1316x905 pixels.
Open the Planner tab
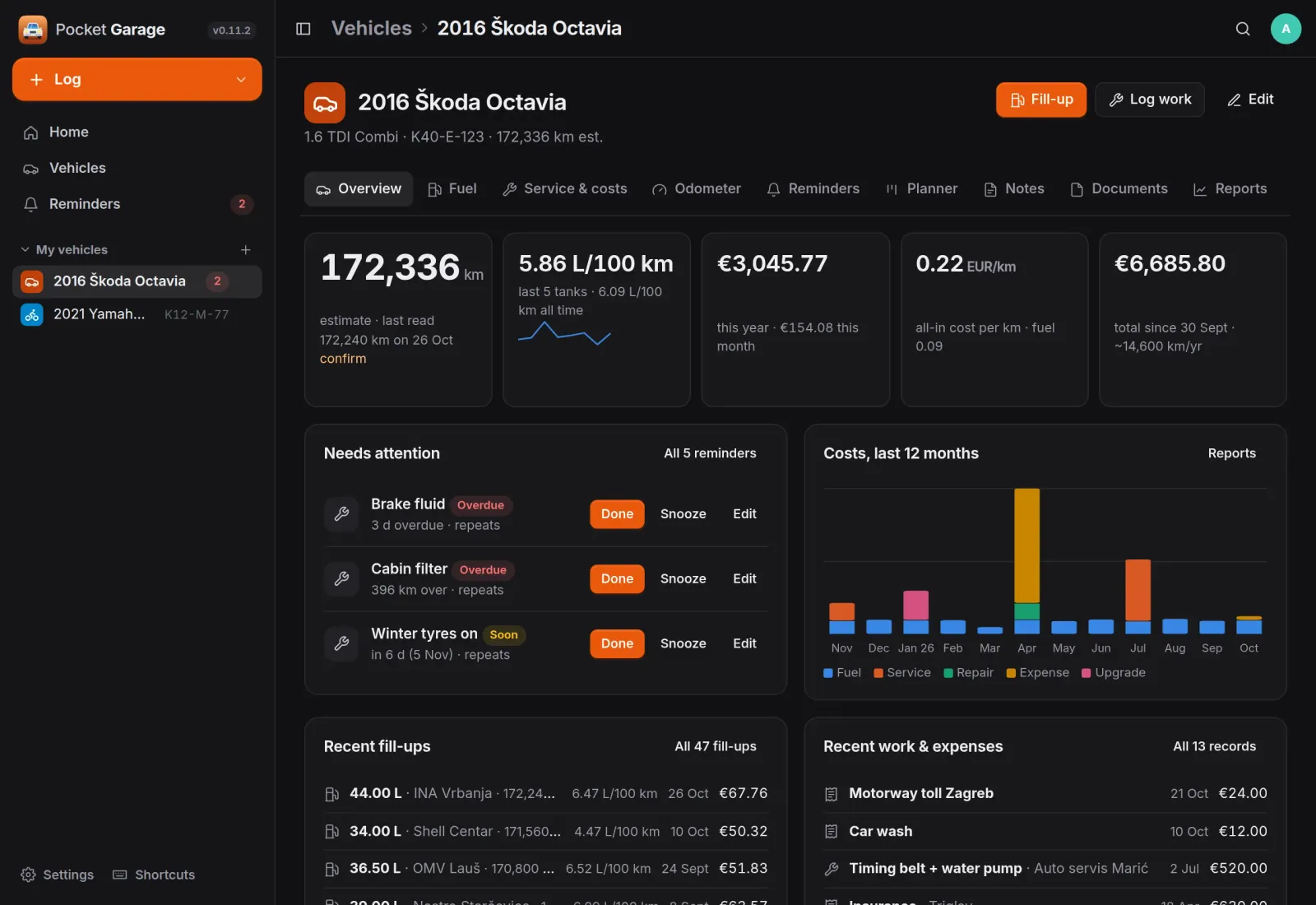pyautogui.click(x=921, y=189)
